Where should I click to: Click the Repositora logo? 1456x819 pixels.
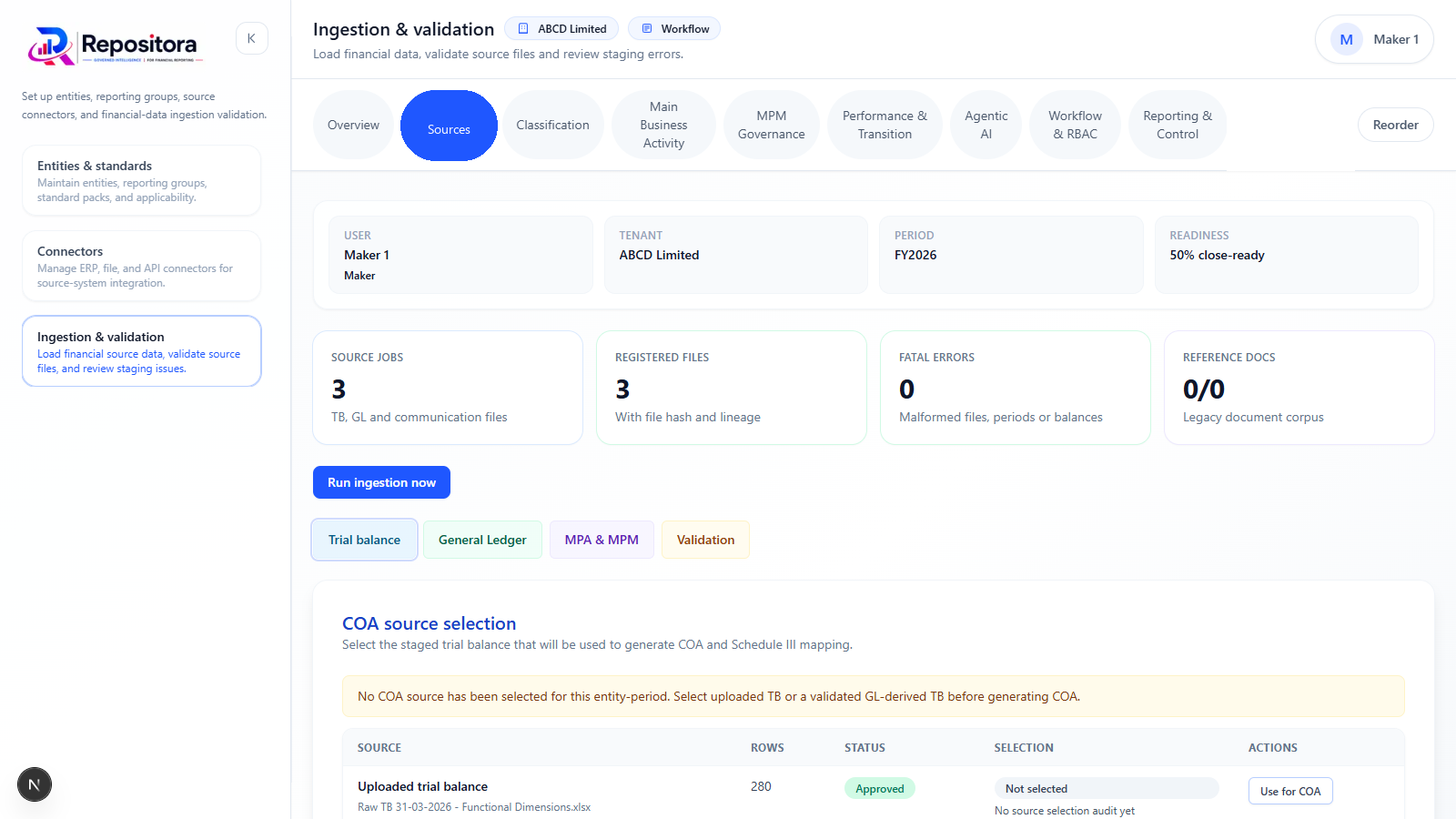click(115, 45)
